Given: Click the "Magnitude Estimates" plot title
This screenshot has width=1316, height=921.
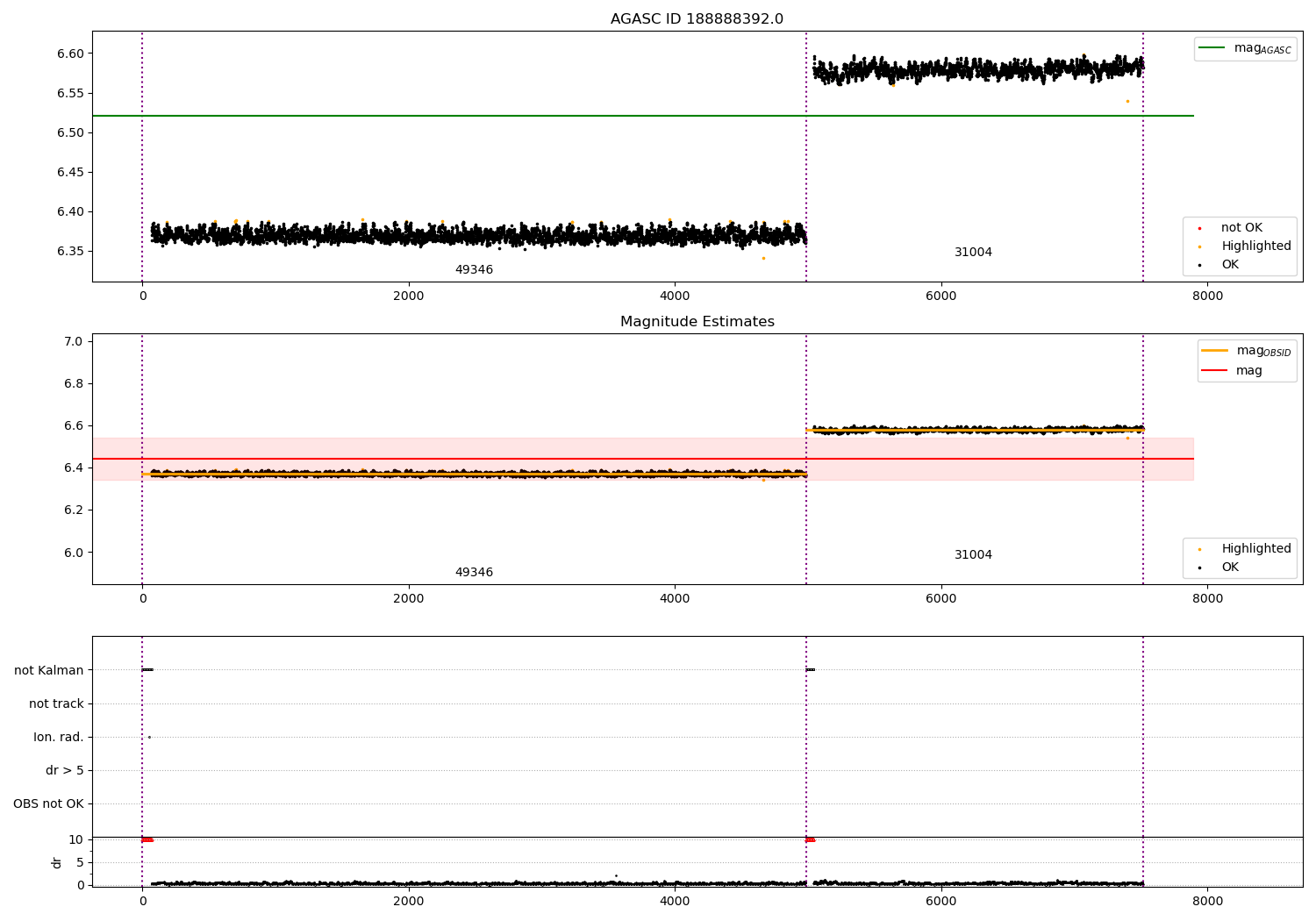Looking at the screenshot, I should 697,322.
